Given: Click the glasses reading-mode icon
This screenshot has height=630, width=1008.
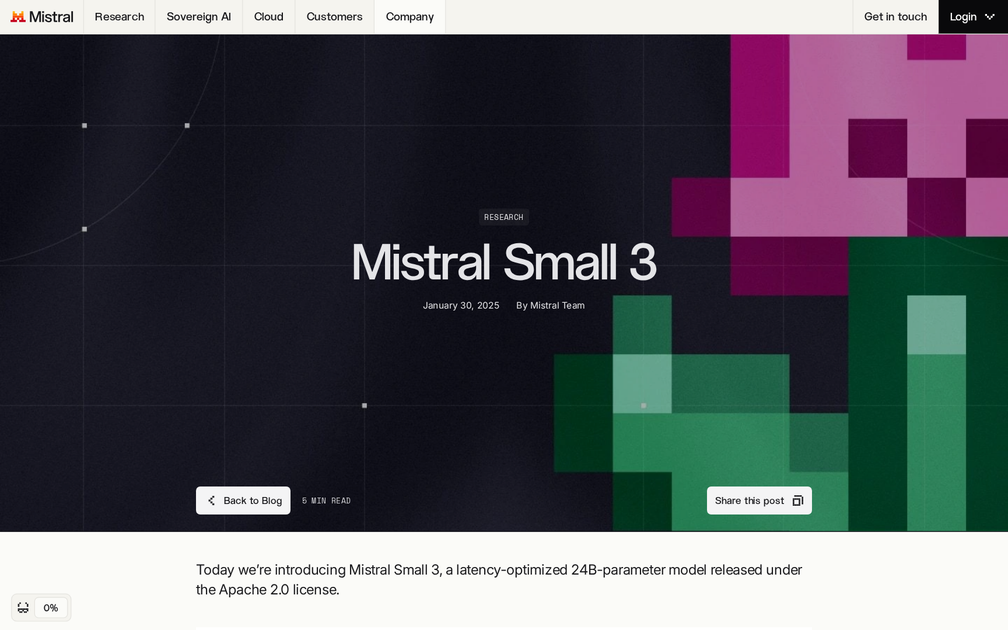Looking at the screenshot, I should tap(23, 608).
